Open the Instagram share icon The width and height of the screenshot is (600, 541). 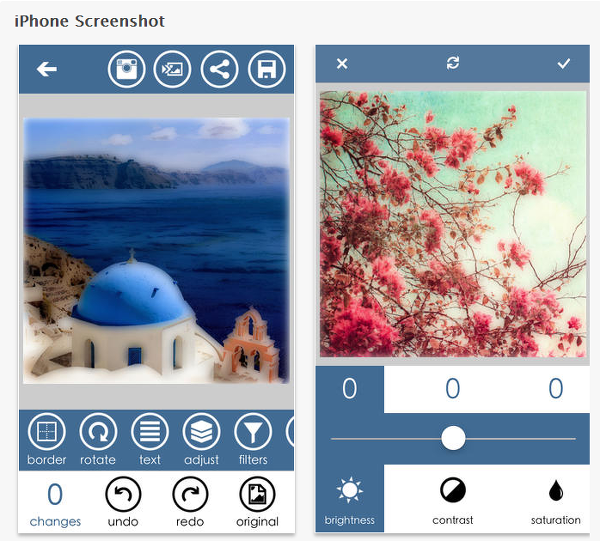(x=126, y=69)
